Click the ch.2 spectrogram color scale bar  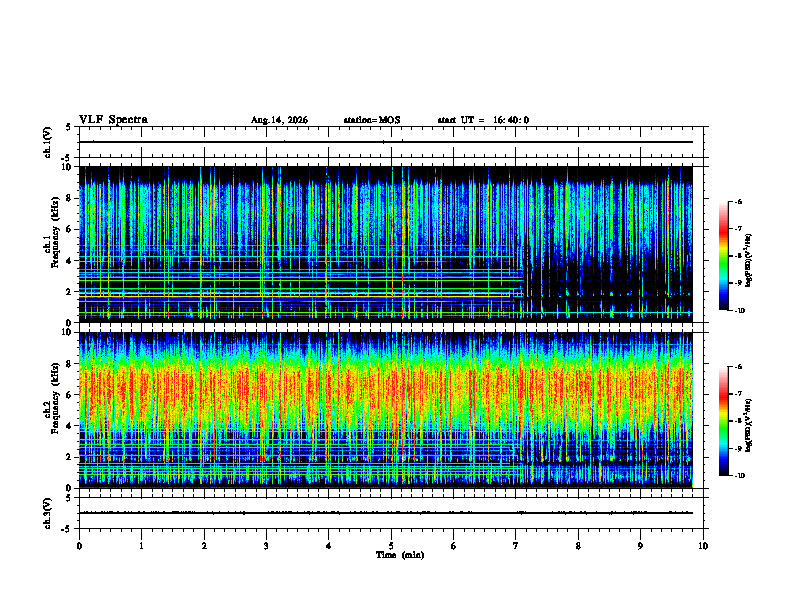point(723,421)
